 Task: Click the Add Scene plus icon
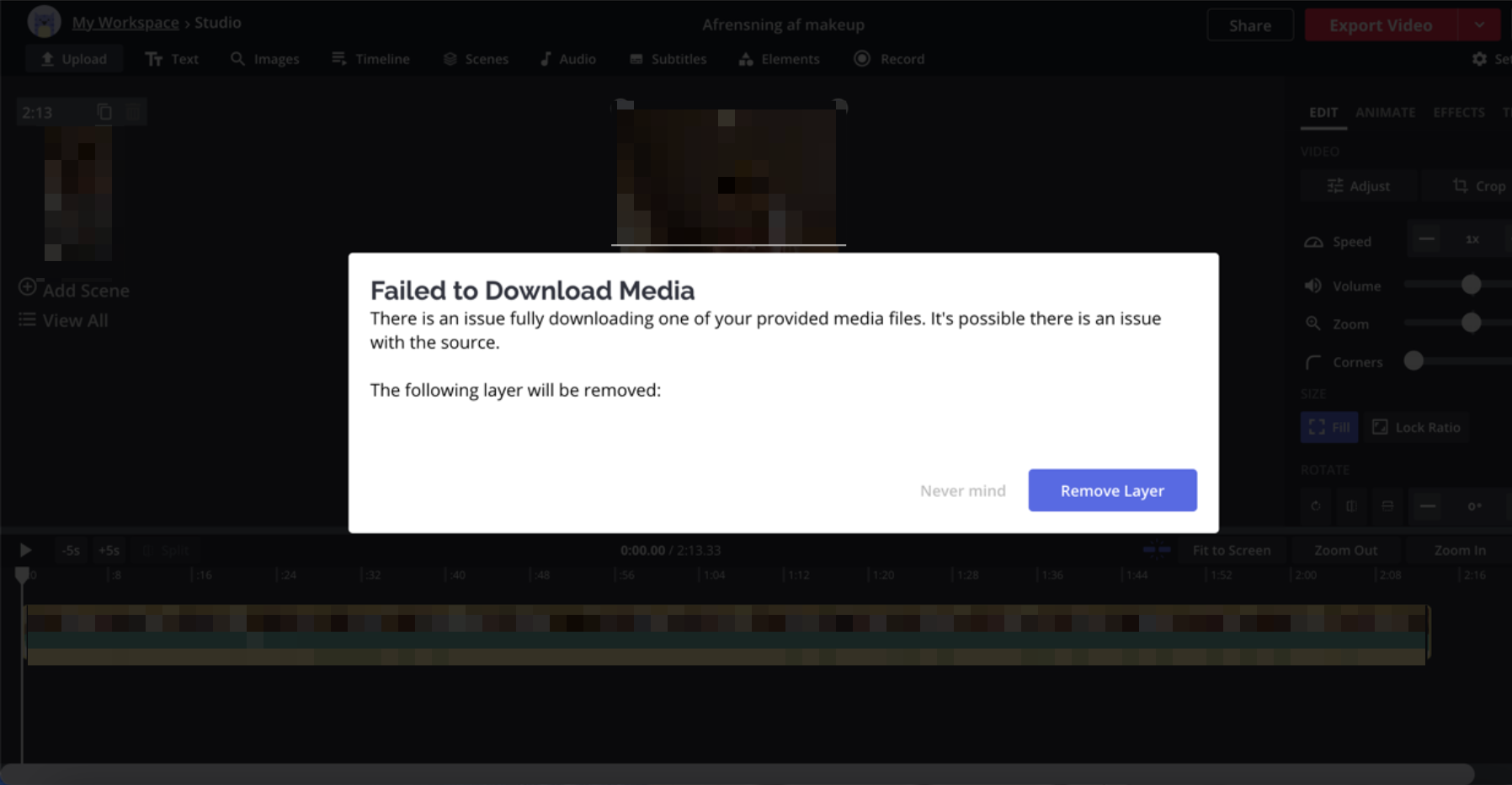[x=28, y=287]
